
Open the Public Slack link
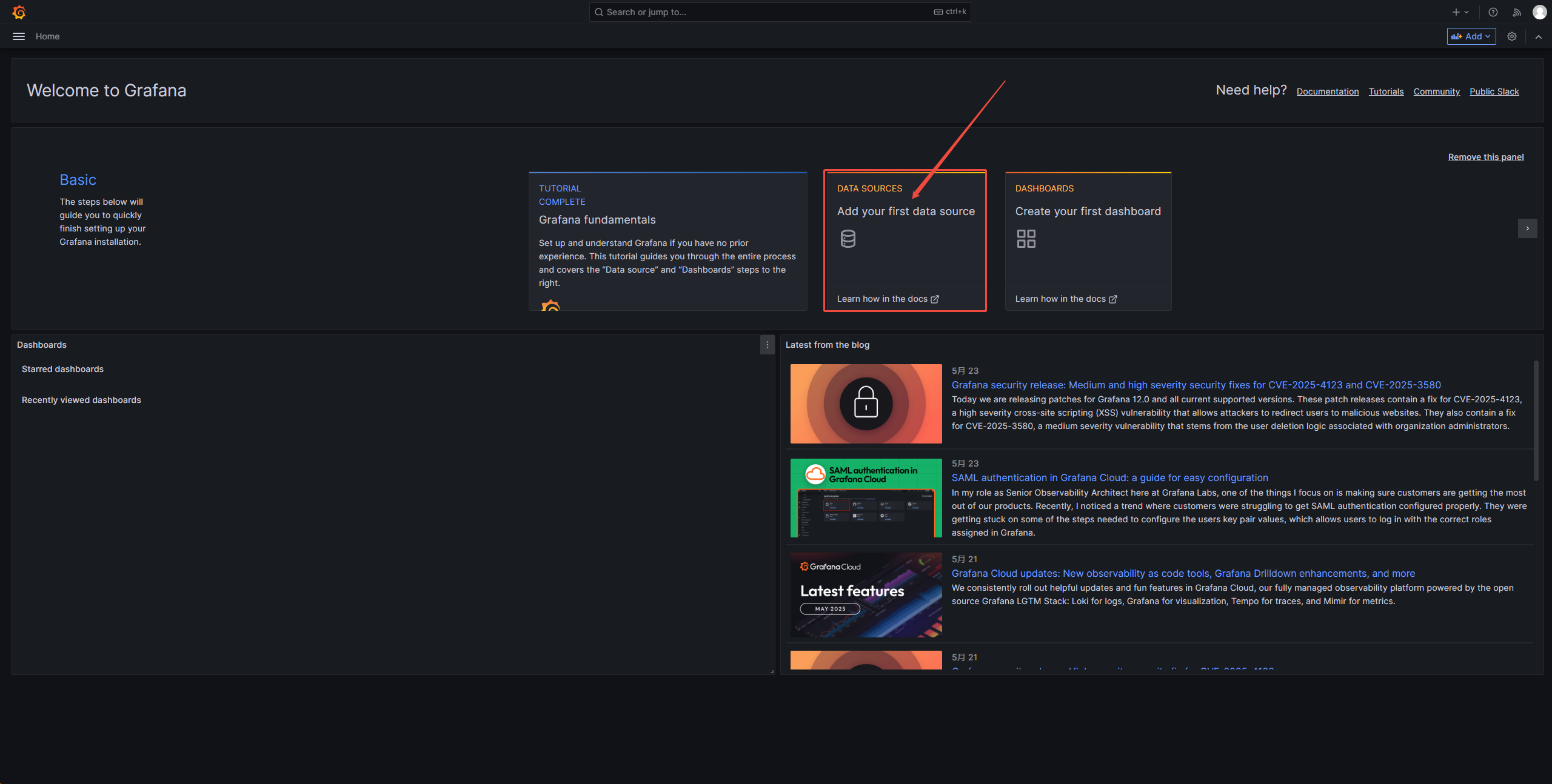click(x=1494, y=91)
